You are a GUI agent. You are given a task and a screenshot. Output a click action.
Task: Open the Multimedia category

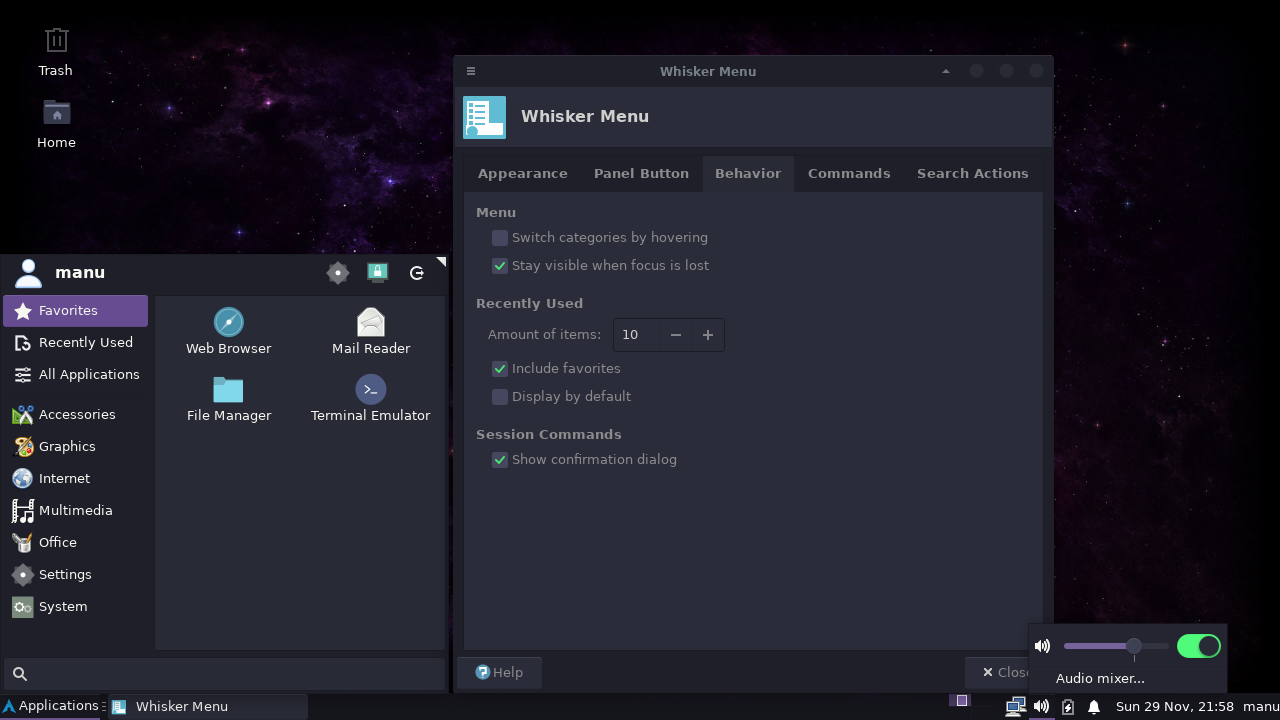(x=75, y=511)
